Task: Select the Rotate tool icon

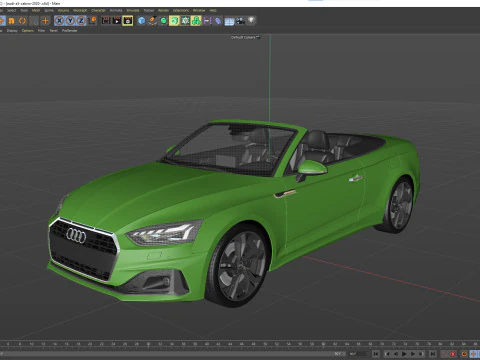Action: 22,21
